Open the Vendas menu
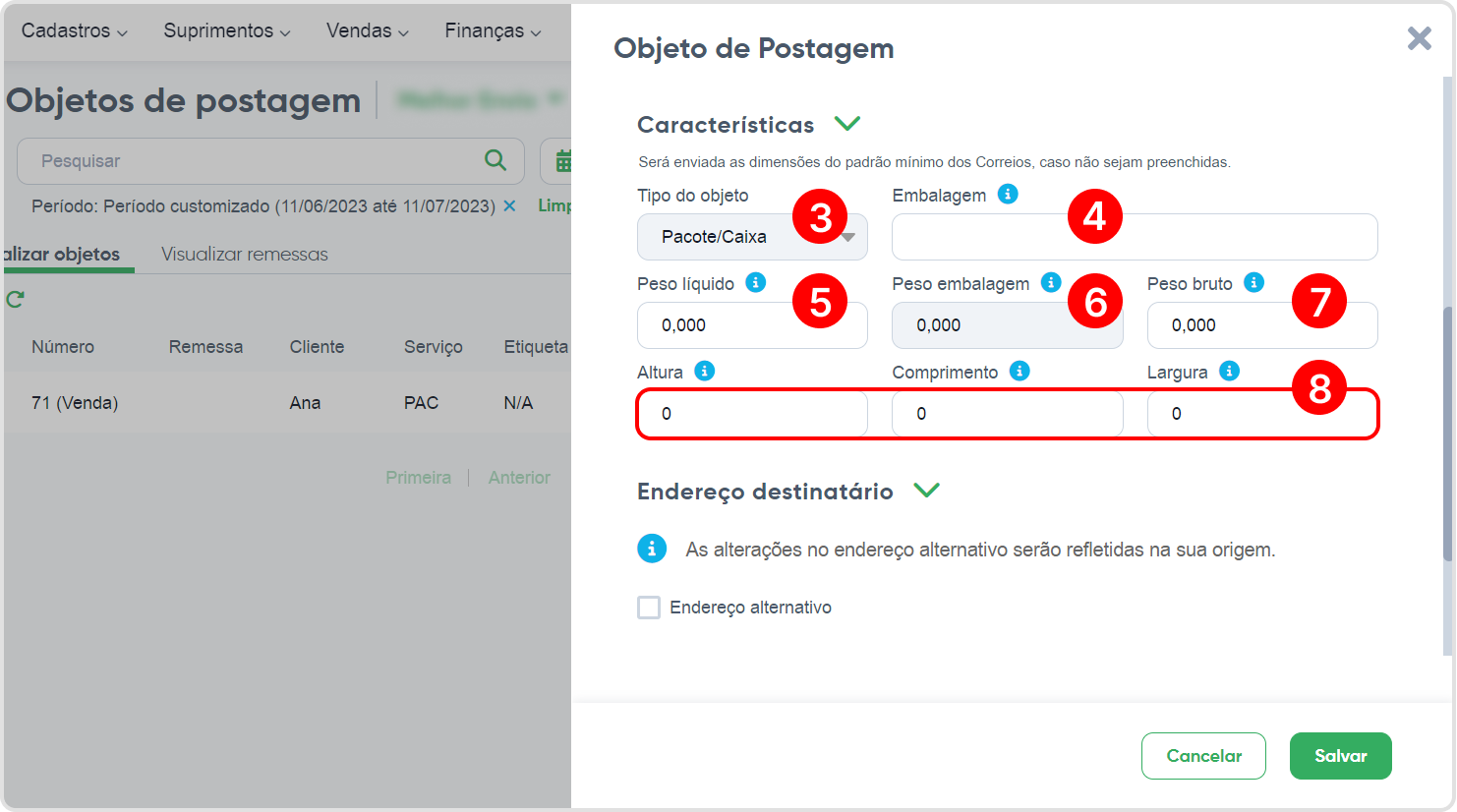The image size is (1457, 812). [x=367, y=30]
